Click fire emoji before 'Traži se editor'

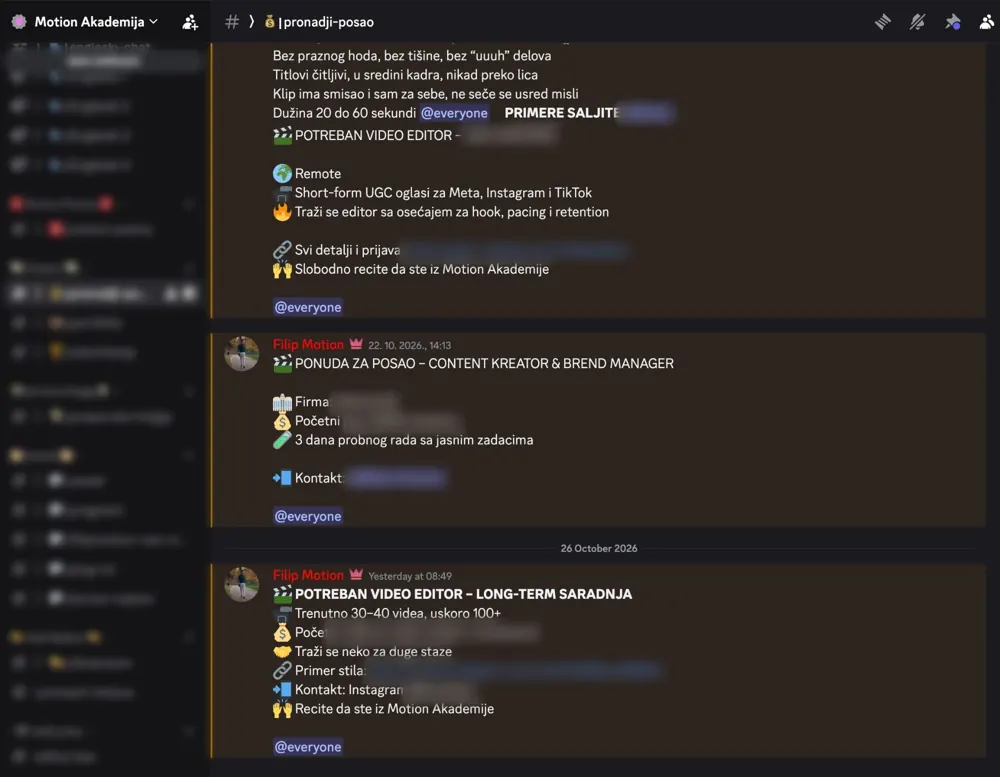point(282,212)
